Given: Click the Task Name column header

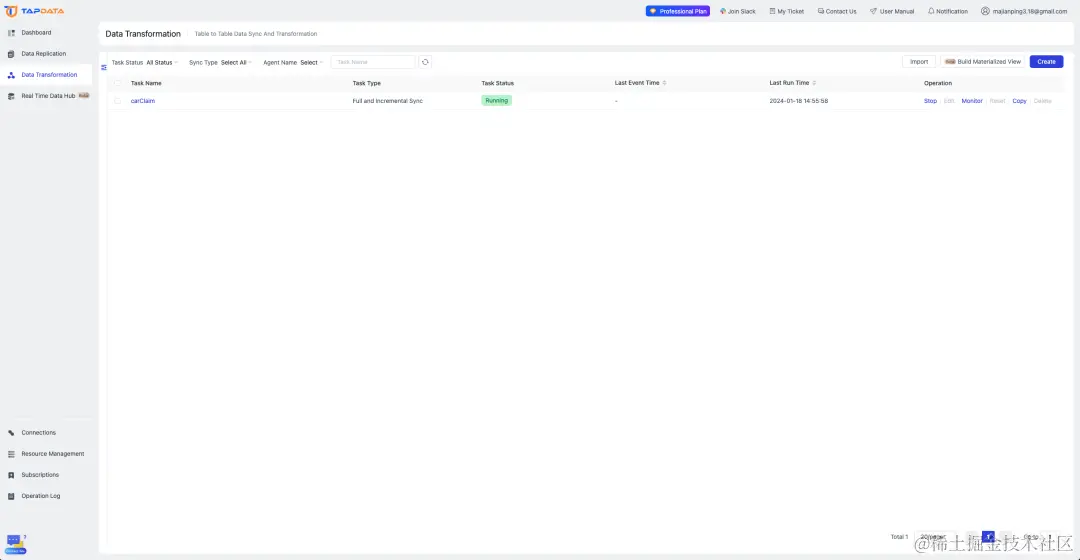Looking at the screenshot, I should [146, 83].
